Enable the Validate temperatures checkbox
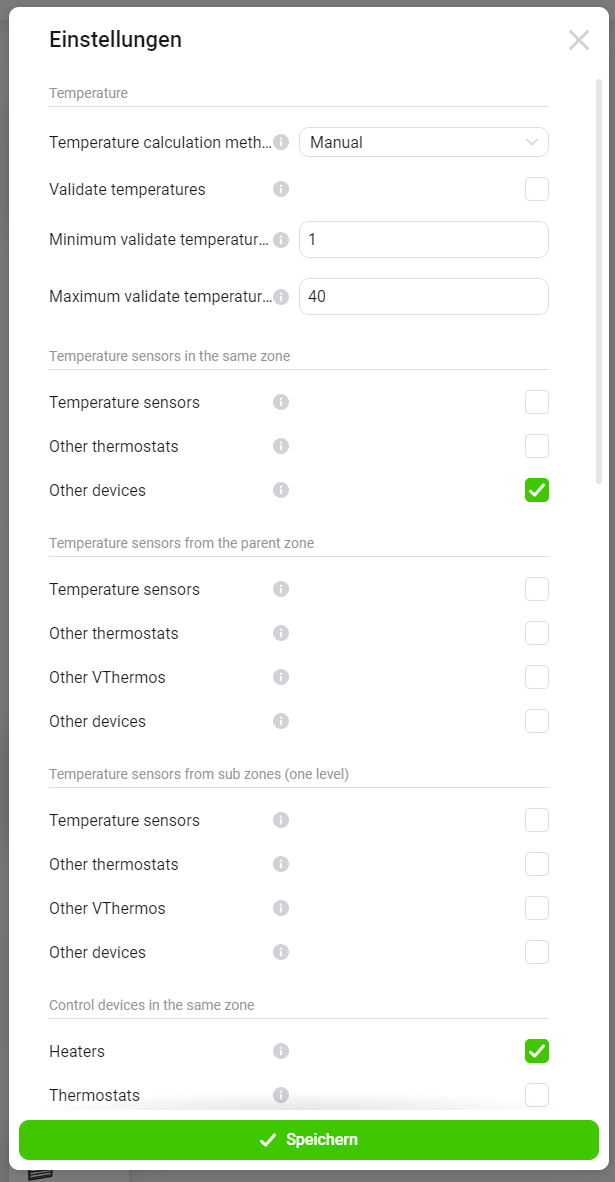Screen dimensions: 615x1182 (537, 189)
